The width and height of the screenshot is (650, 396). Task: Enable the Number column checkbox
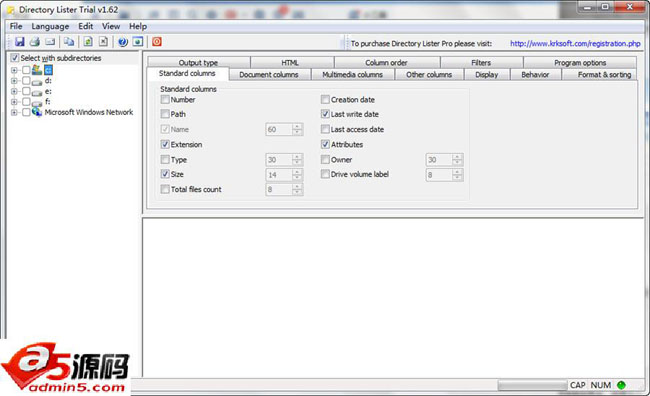(165, 100)
